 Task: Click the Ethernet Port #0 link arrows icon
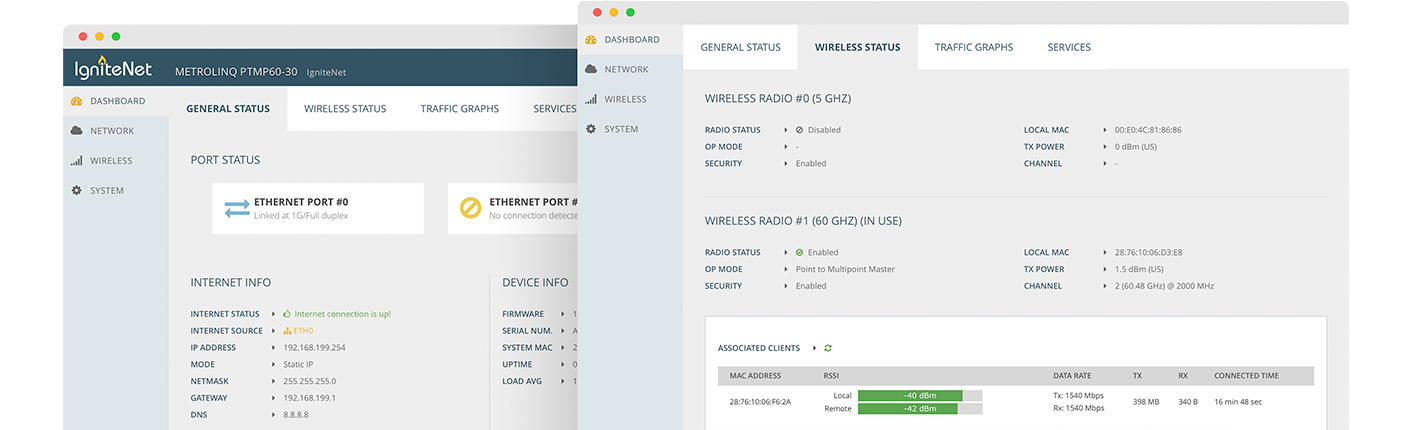tap(237, 208)
